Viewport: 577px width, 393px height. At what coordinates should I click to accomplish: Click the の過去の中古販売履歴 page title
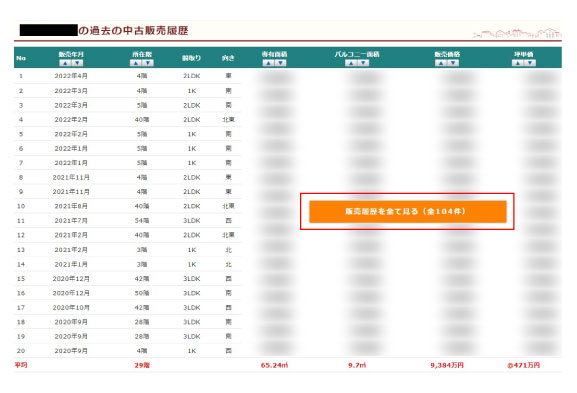coord(133,31)
